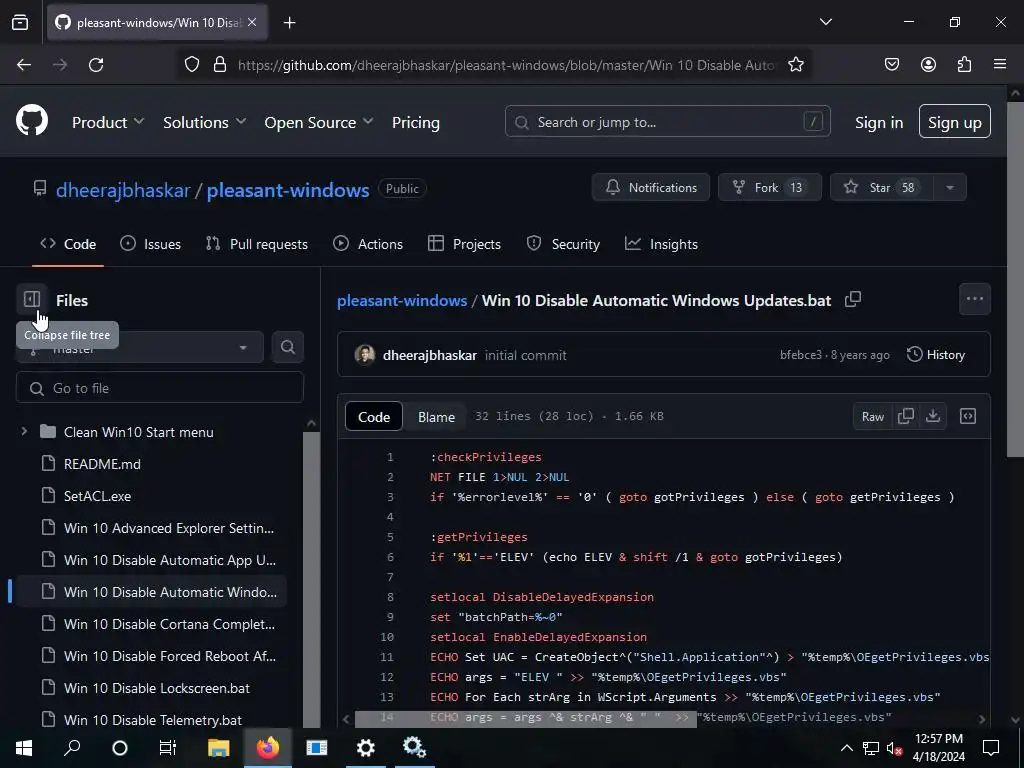Open the Pricing page link

tap(415, 122)
